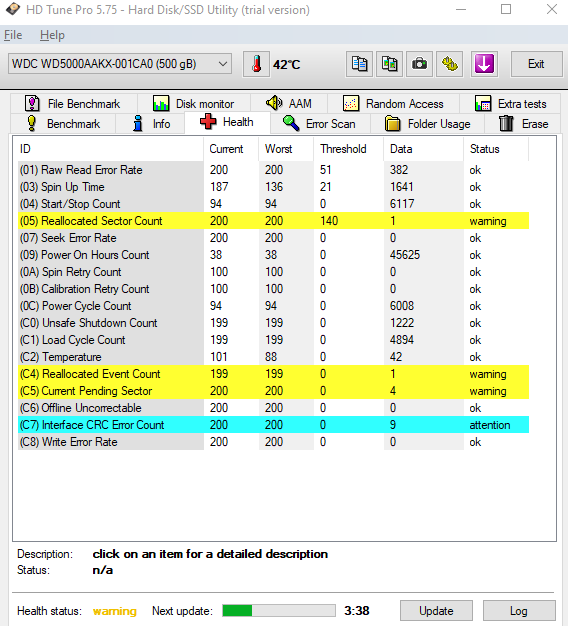Switch to the Disk monitor tab

pyautogui.click(x=194, y=104)
